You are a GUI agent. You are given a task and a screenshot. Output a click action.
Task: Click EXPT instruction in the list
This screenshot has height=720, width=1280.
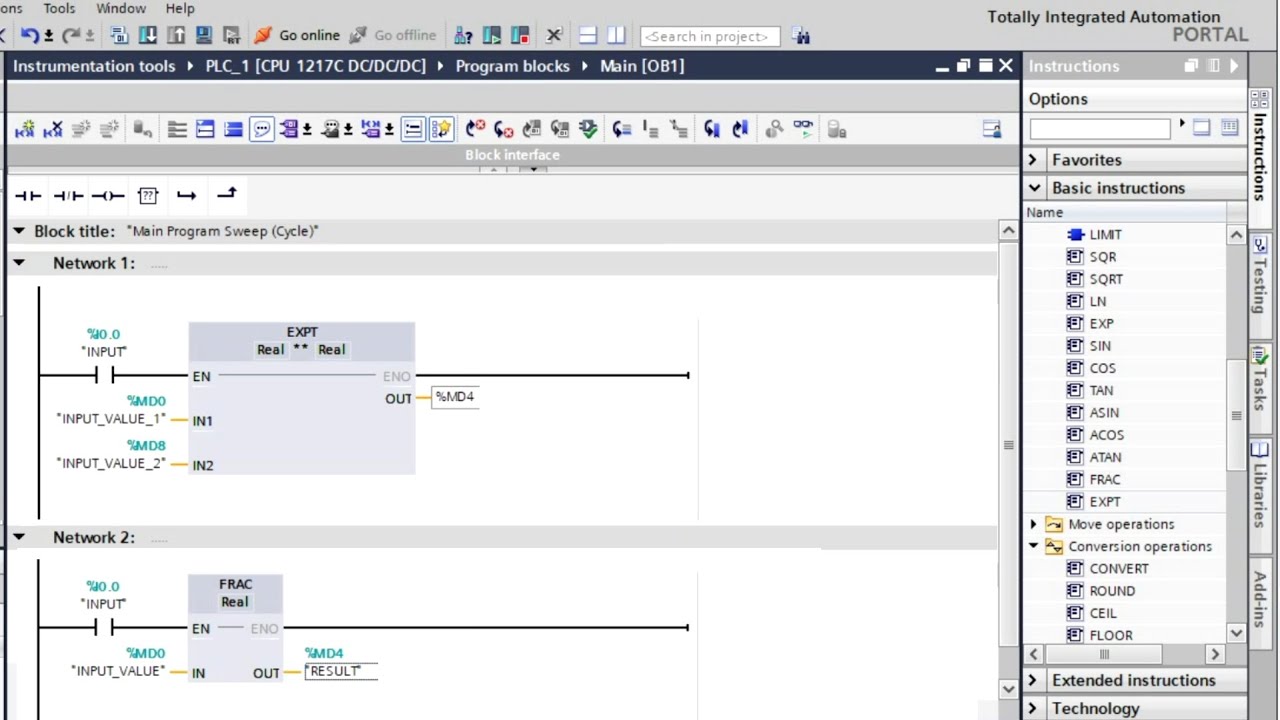point(1105,502)
